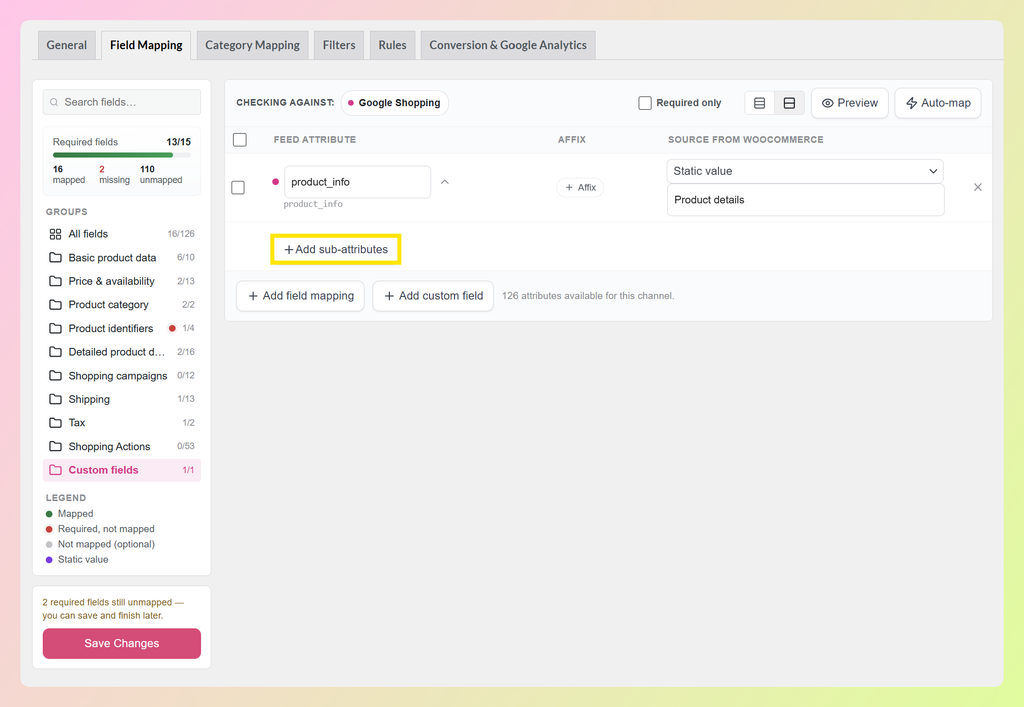Select the Shopping Actions group
Image resolution: width=1024 pixels, height=707 pixels.
[x=121, y=446]
